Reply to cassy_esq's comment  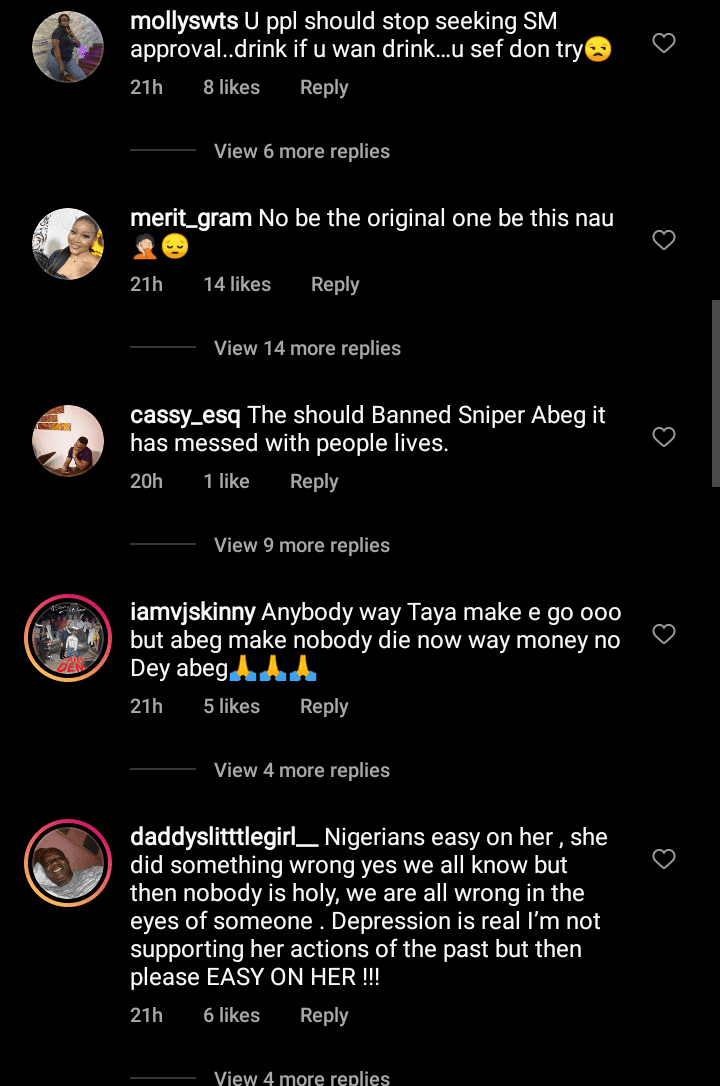click(x=314, y=481)
